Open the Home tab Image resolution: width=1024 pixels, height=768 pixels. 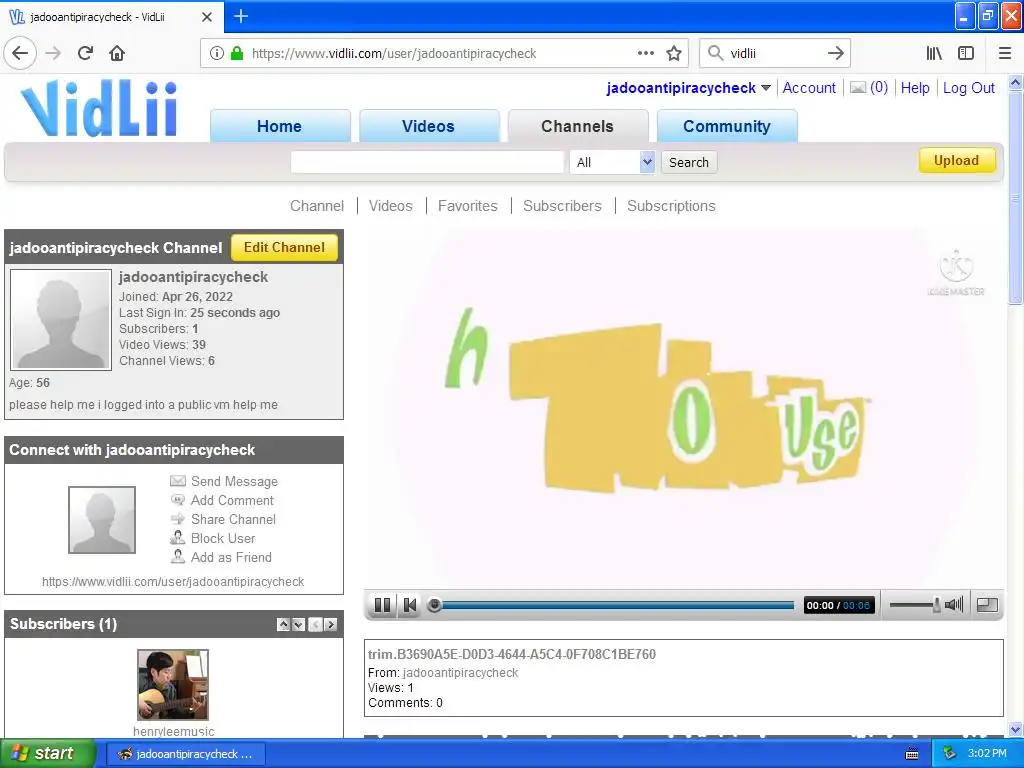click(280, 126)
